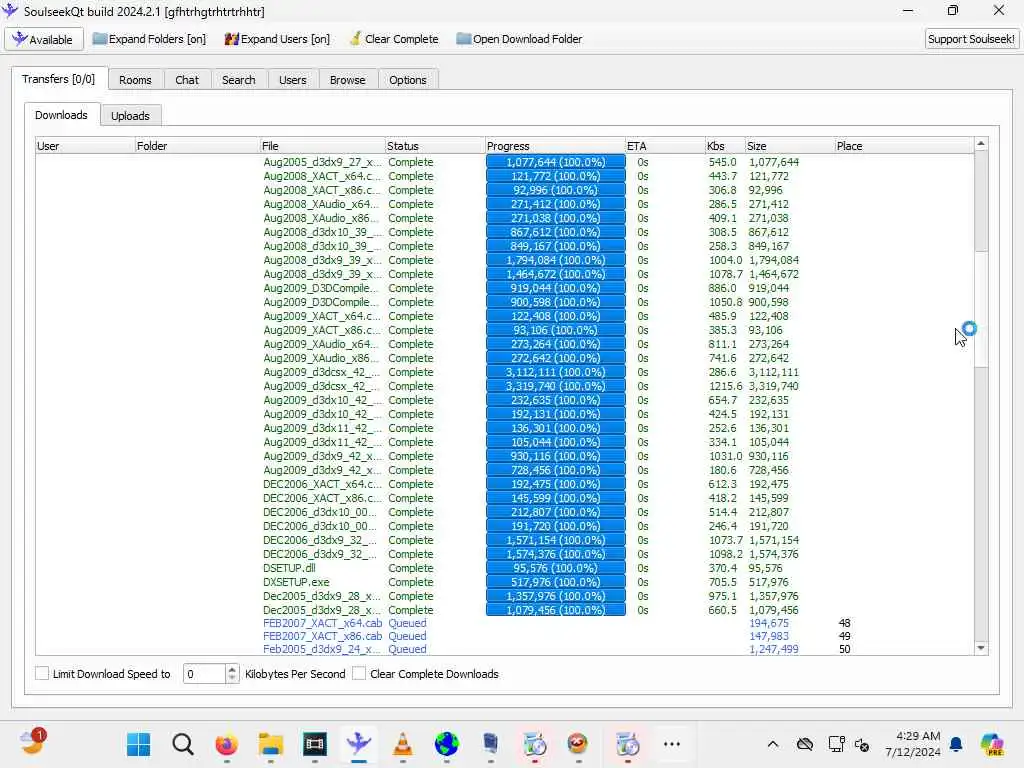Click scrollbar up arrow in downloads list

tap(981, 144)
